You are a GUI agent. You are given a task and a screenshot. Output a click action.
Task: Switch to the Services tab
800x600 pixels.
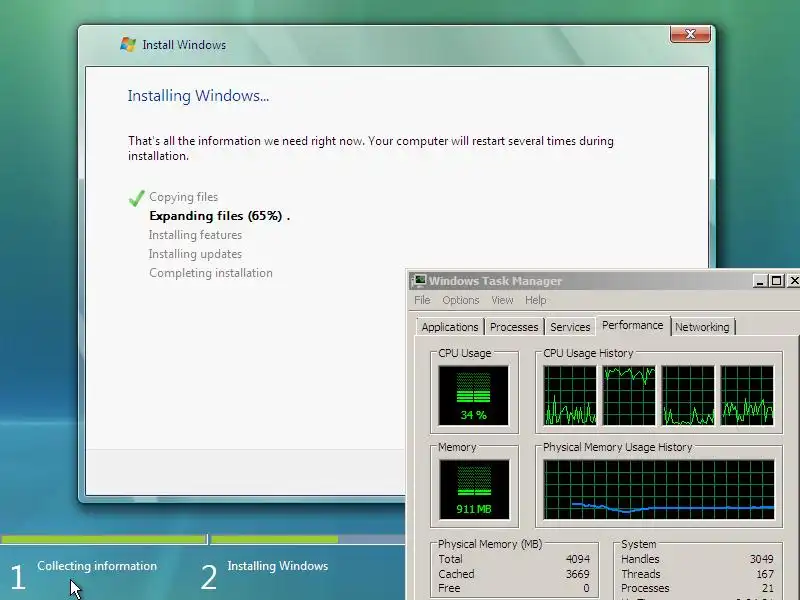point(570,327)
